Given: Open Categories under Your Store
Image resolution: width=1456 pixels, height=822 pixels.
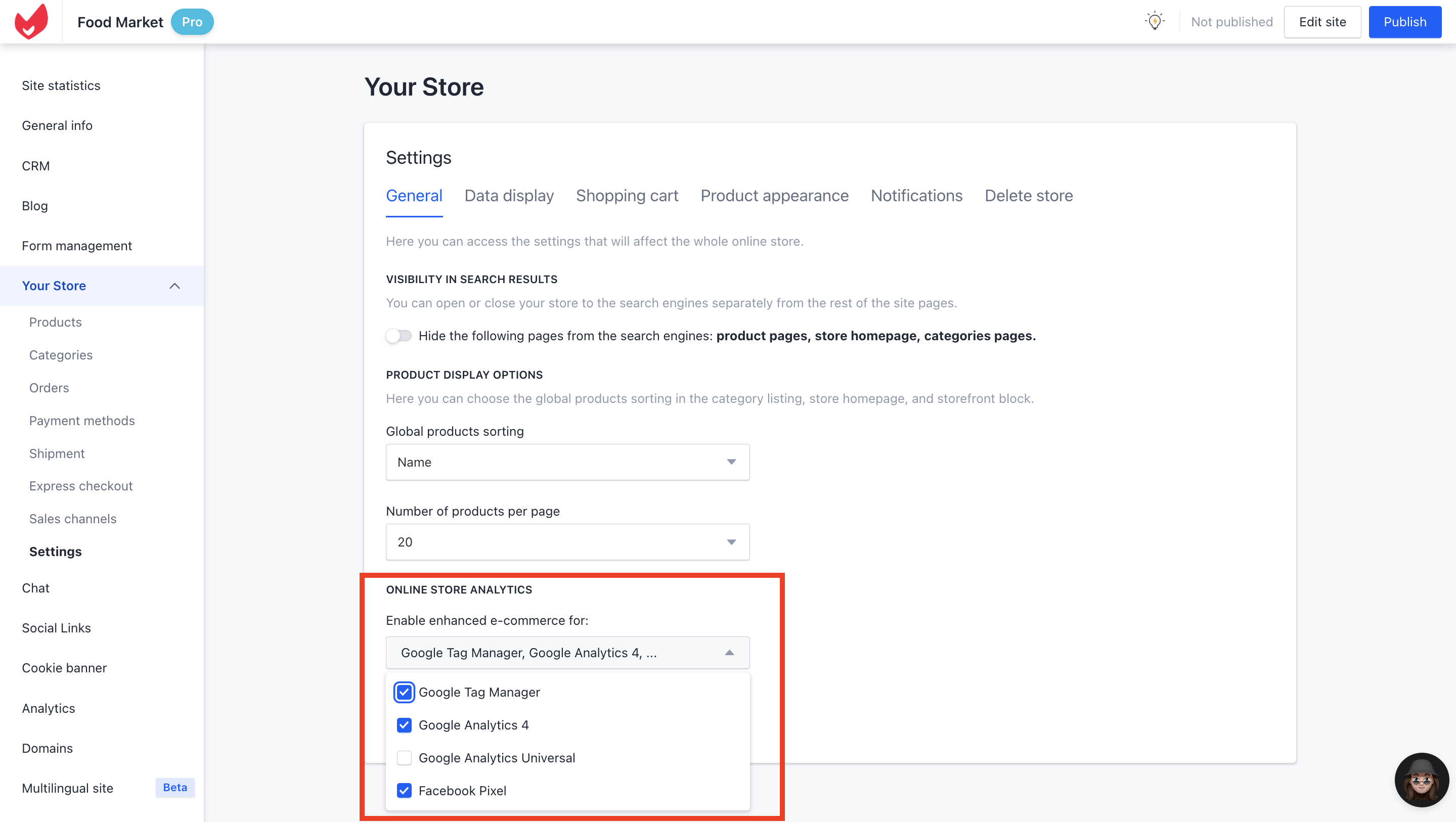Looking at the screenshot, I should pos(61,355).
